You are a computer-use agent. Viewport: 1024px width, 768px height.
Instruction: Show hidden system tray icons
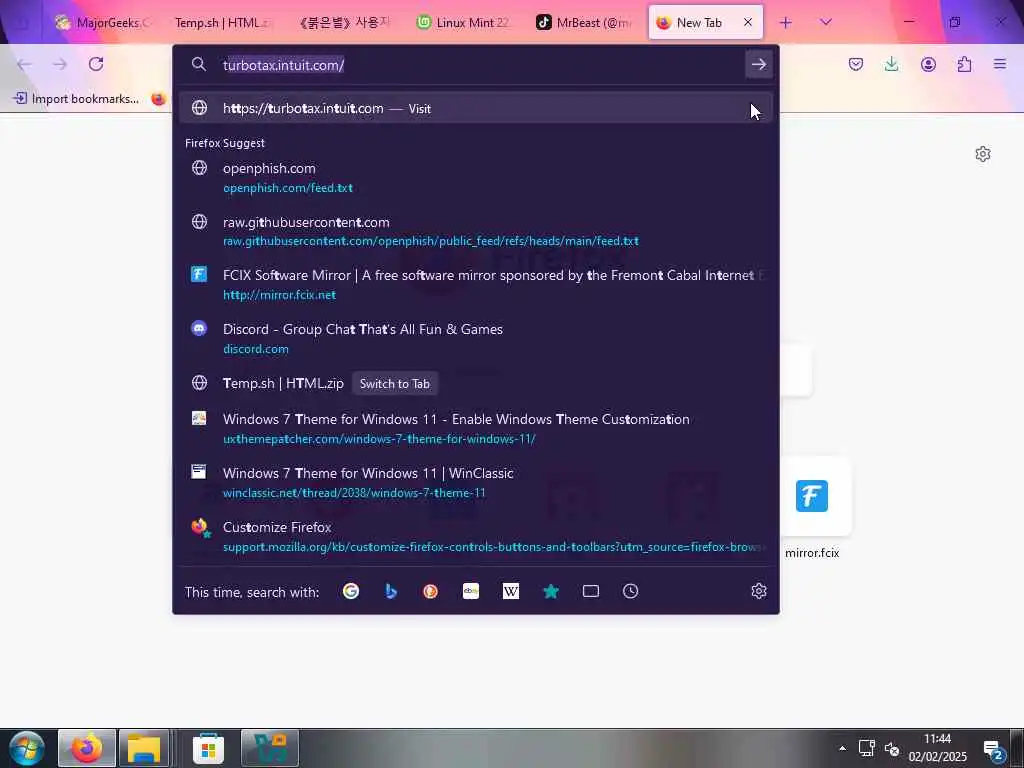pyautogui.click(x=842, y=748)
